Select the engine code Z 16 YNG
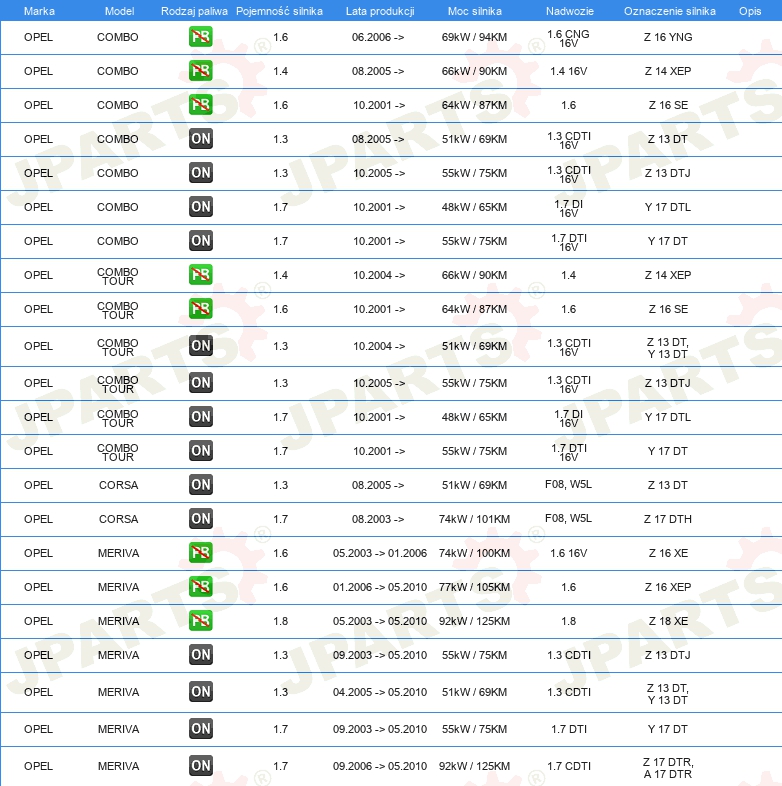Viewport: 782px width, 786px height. coord(668,37)
